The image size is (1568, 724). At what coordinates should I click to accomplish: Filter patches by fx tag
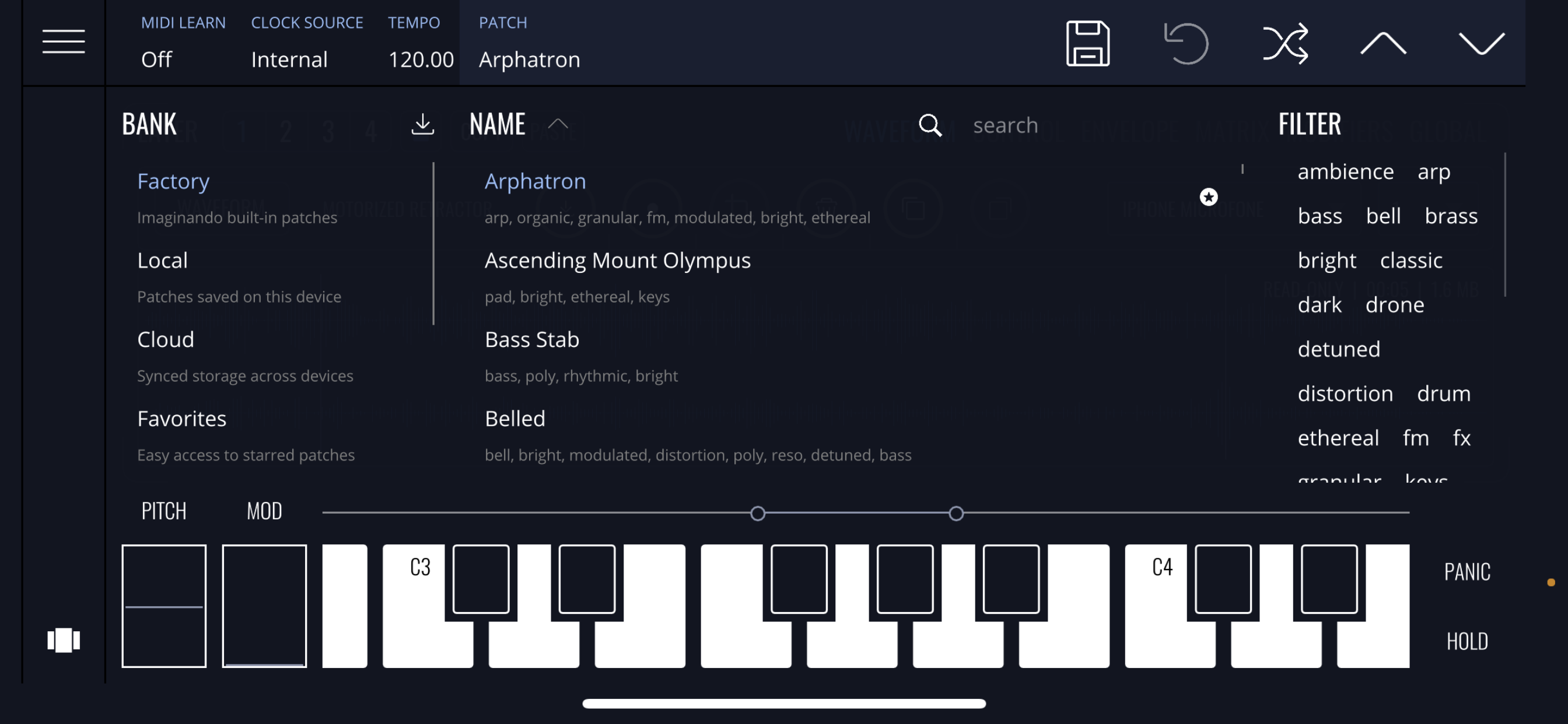tap(1461, 438)
